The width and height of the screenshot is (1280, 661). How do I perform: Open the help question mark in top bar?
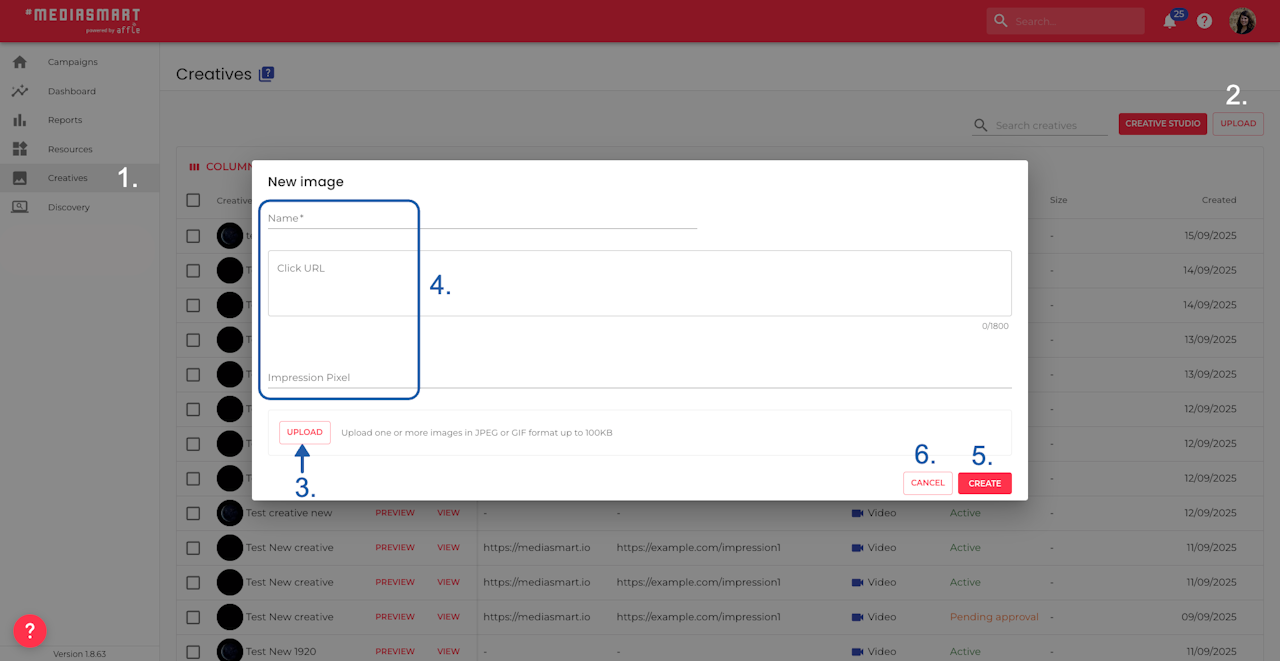point(1204,21)
